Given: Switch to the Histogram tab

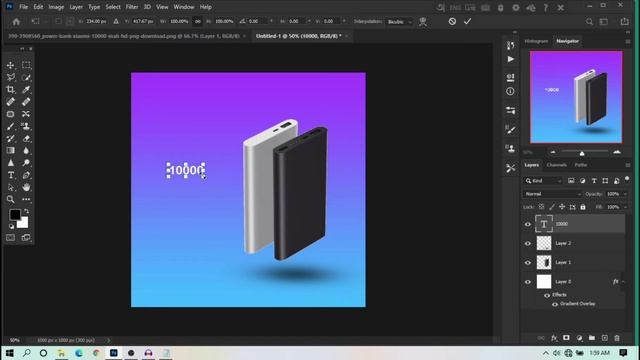Looking at the screenshot, I should click(536, 41).
